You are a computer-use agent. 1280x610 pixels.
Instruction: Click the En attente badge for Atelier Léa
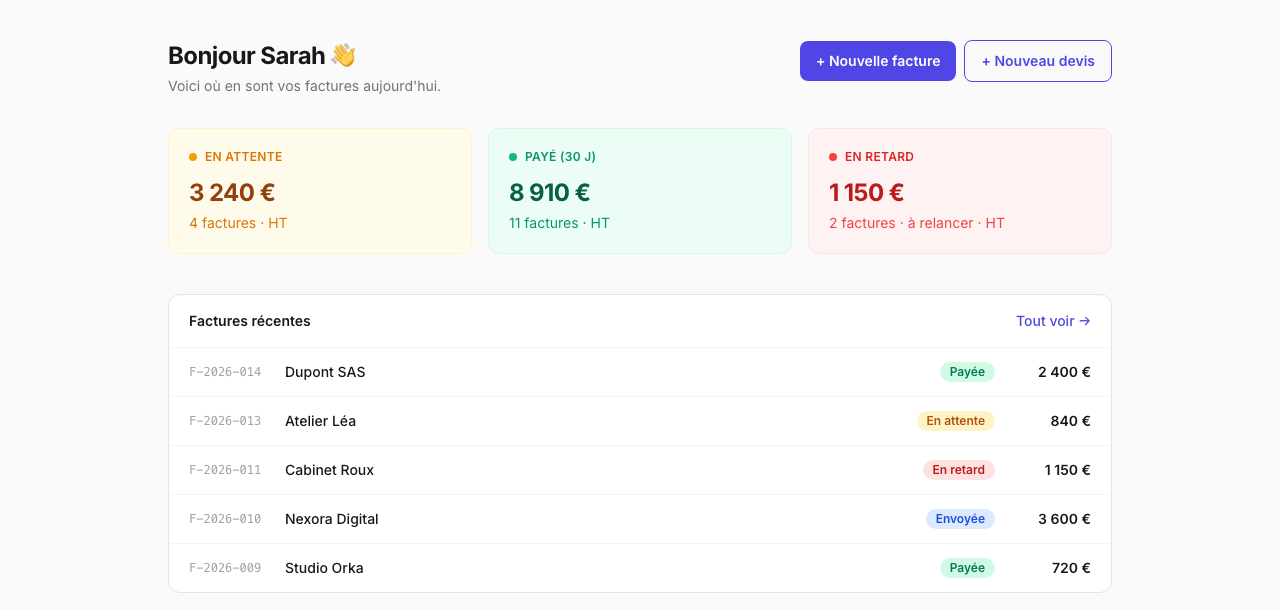pos(956,421)
